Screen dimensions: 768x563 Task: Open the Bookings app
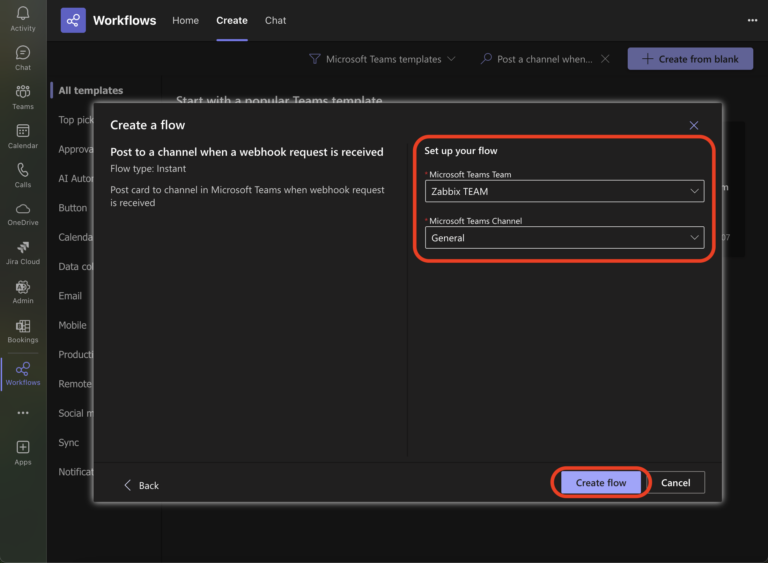pos(22,330)
